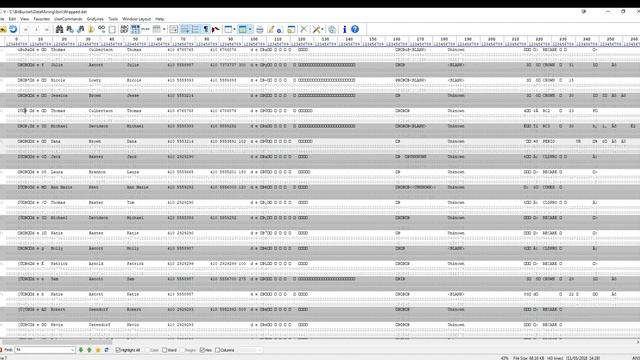Open the Window Layout menu
Image resolution: width=640 pixels, height=360 pixels.
[137, 19]
